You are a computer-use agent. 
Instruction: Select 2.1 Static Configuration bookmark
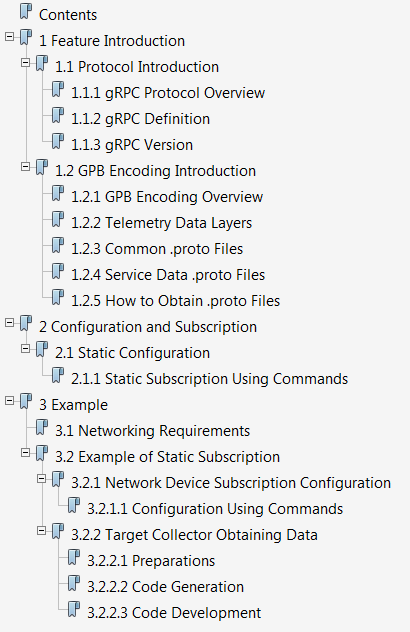coord(132,353)
